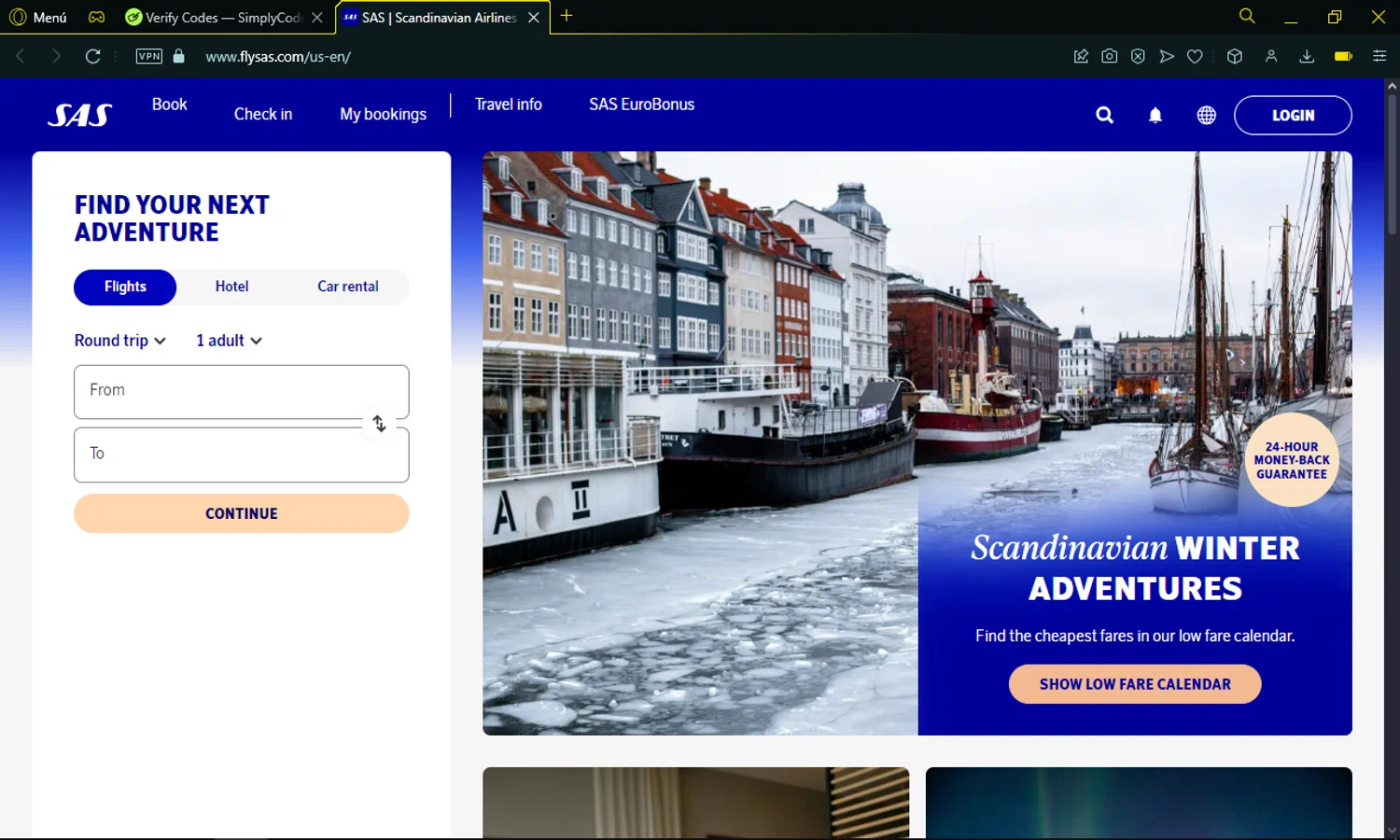Open extensions cube icon

1235,56
